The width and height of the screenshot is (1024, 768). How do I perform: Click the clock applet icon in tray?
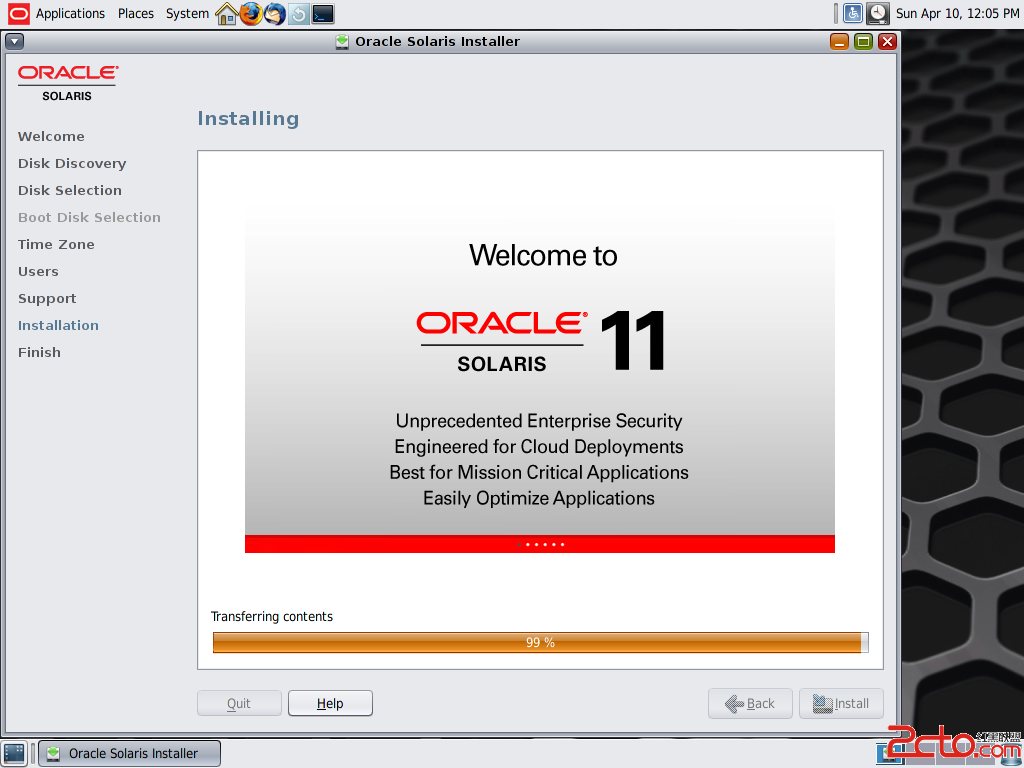coord(878,13)
